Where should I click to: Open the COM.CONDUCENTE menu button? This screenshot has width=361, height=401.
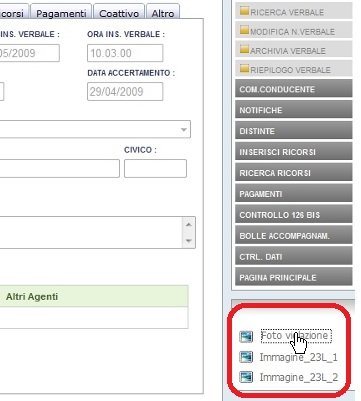click(x=293, y=89)
